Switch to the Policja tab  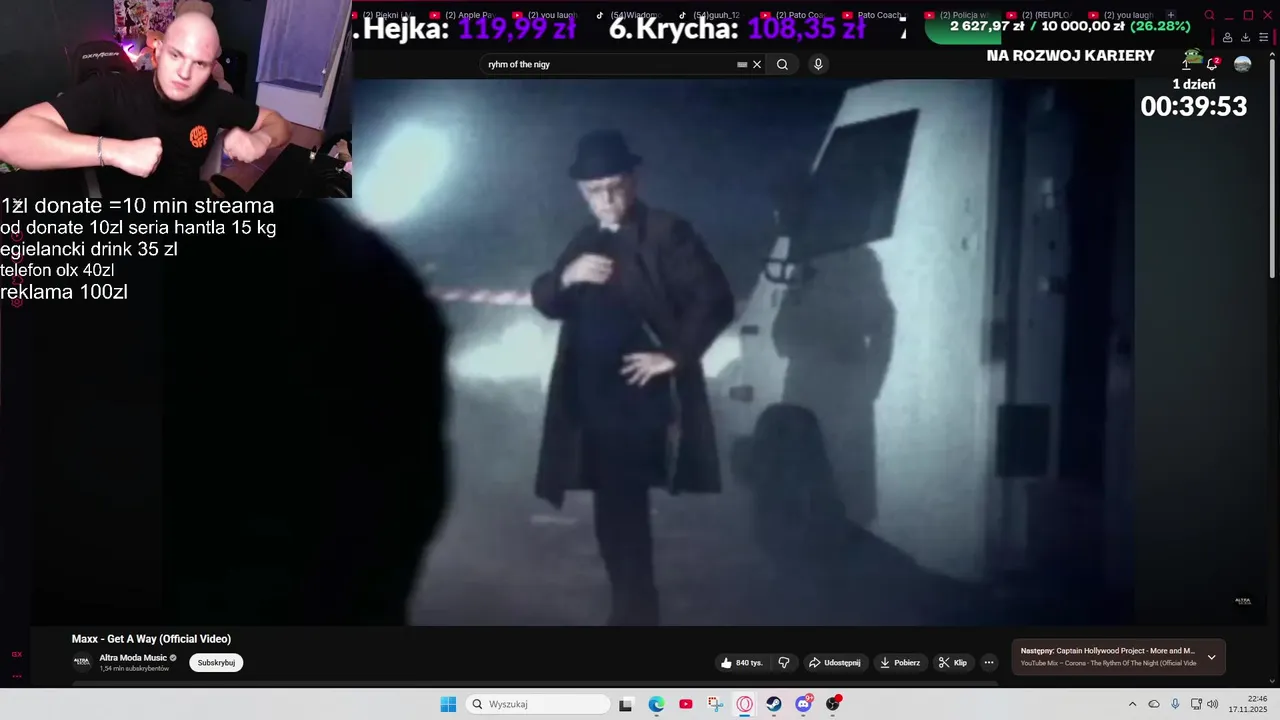[x=958, y=15]
